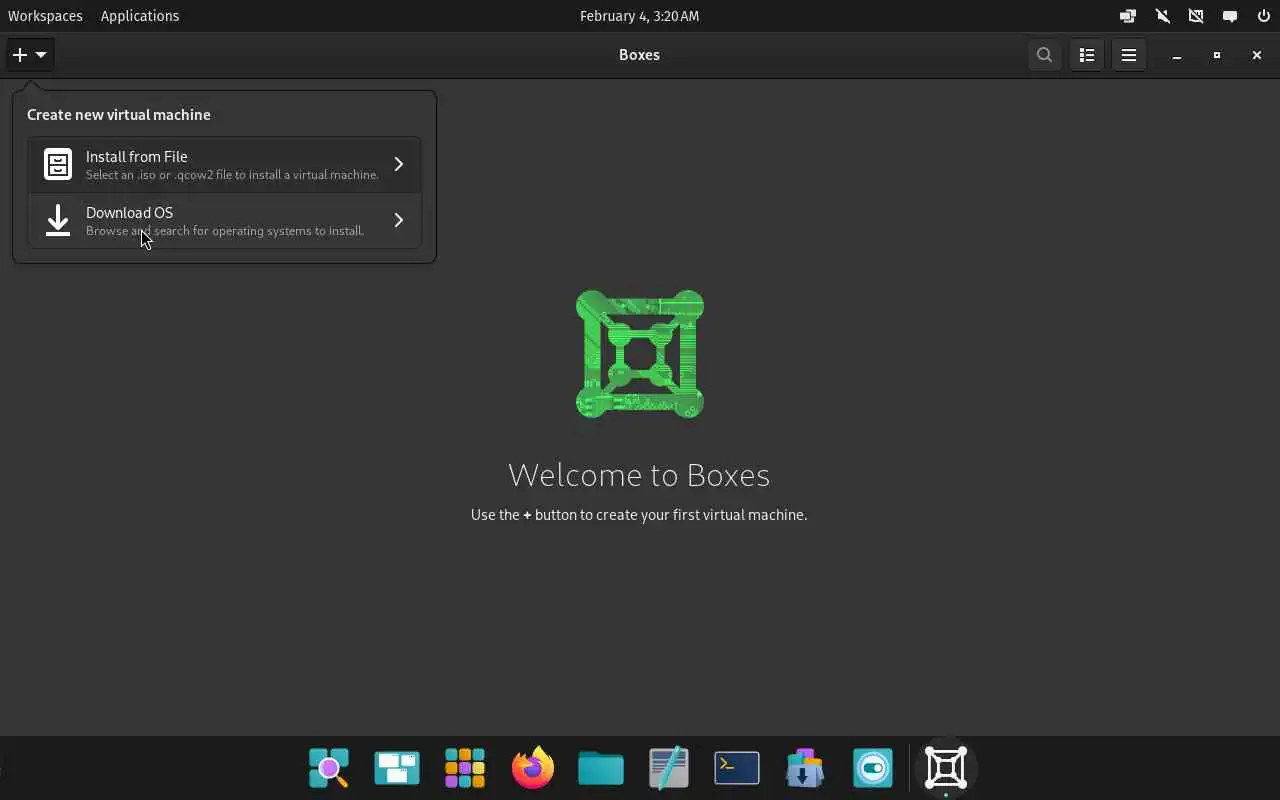Open the Terminal from dock
Screen dimensions: 1280x800
pos(737,768)
